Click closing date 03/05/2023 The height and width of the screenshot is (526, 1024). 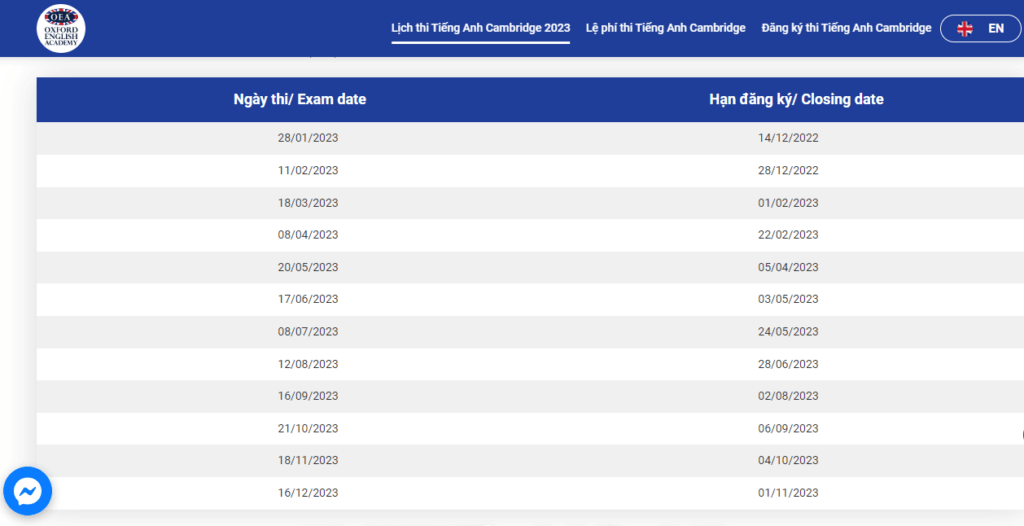coord(788,299)
